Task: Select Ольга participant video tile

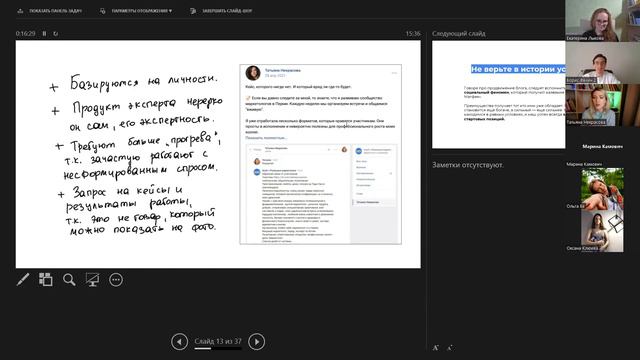Action: (x=602, y=189)
